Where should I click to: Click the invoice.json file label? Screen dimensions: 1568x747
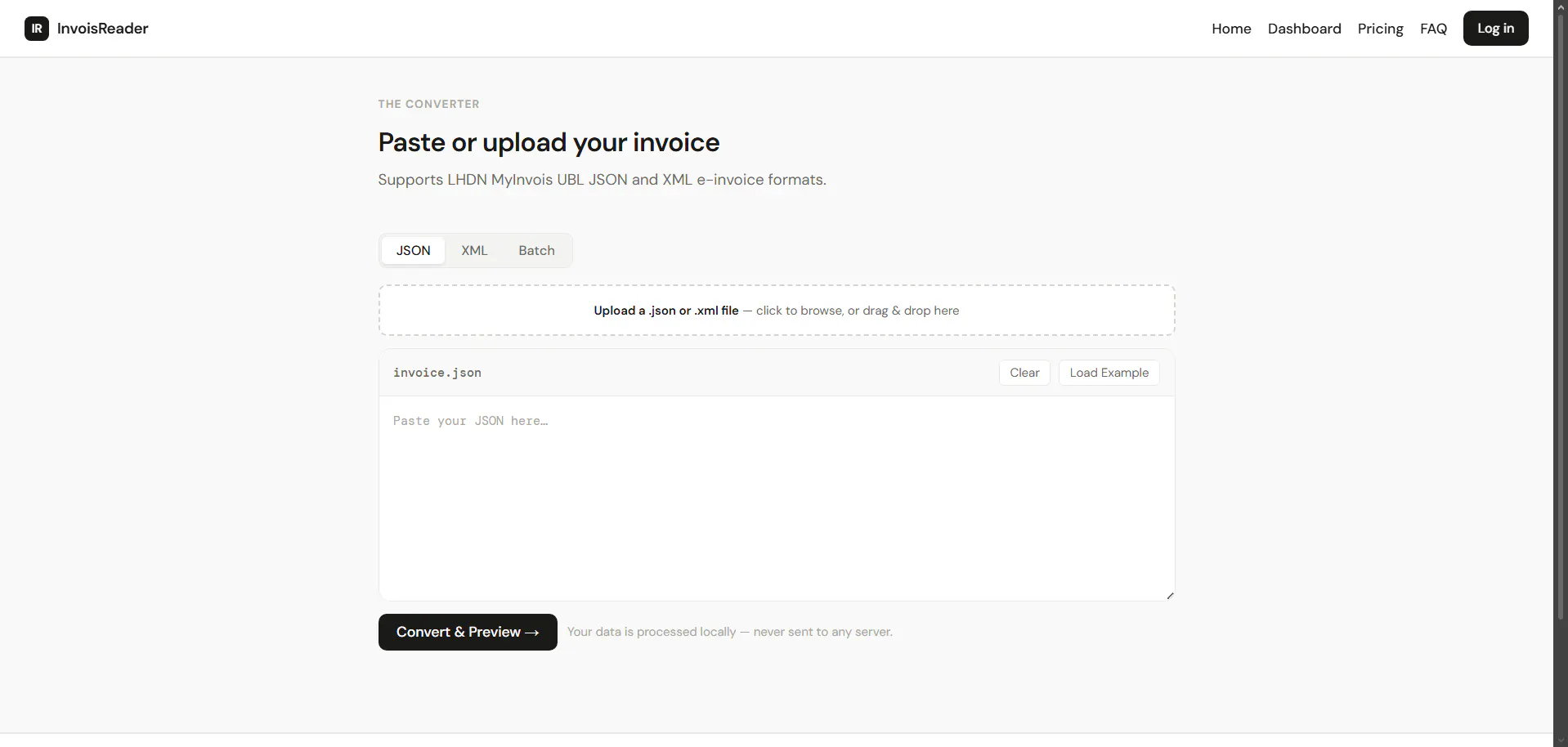tap(437, 373)
